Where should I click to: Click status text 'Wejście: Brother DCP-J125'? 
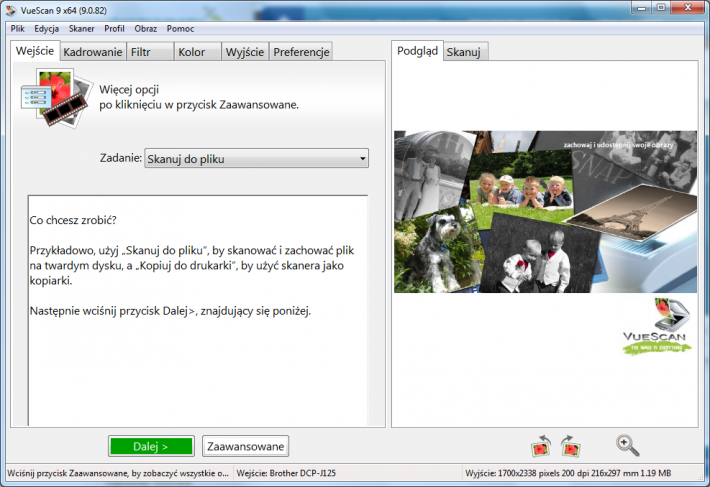(x=286, y=473)
